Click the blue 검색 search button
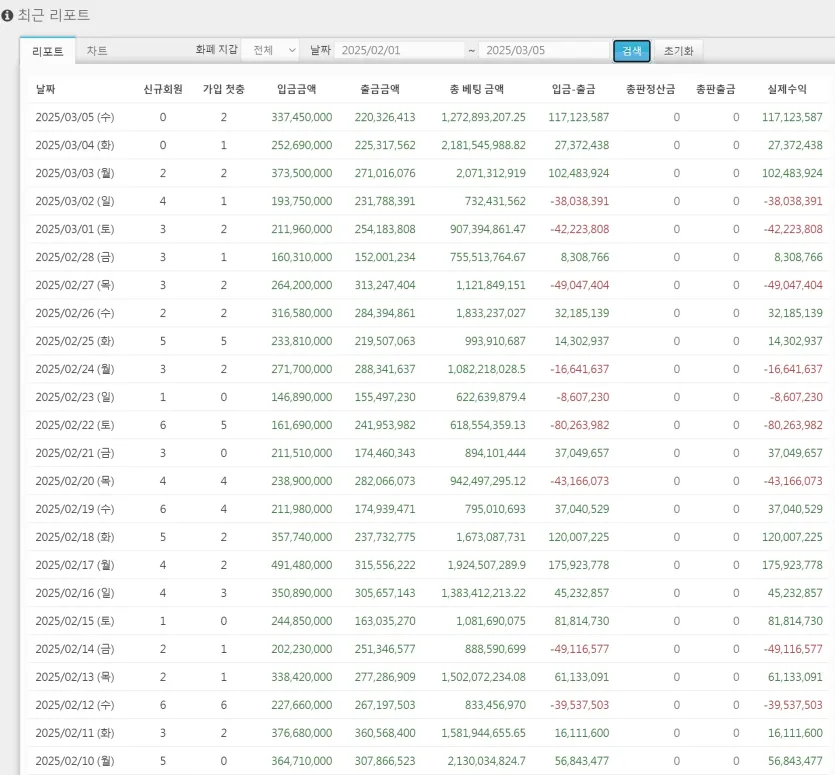835x775 pixels. (x=632, y=51)
